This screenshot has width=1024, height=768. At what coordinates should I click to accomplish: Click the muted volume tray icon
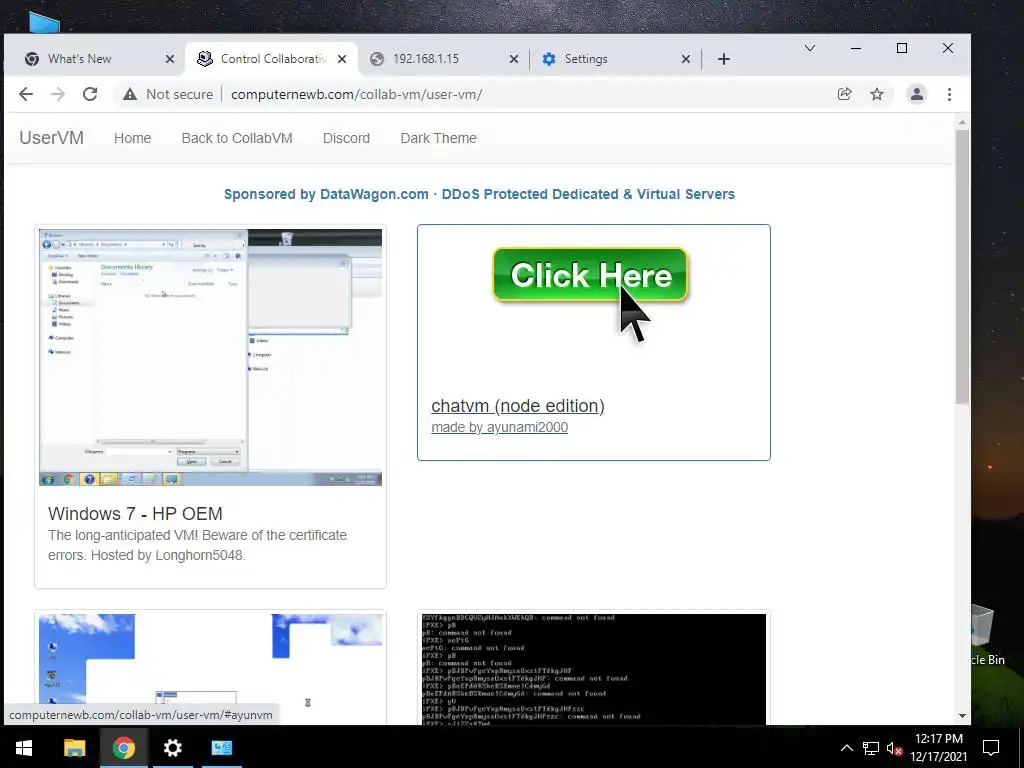coord(894,748)
